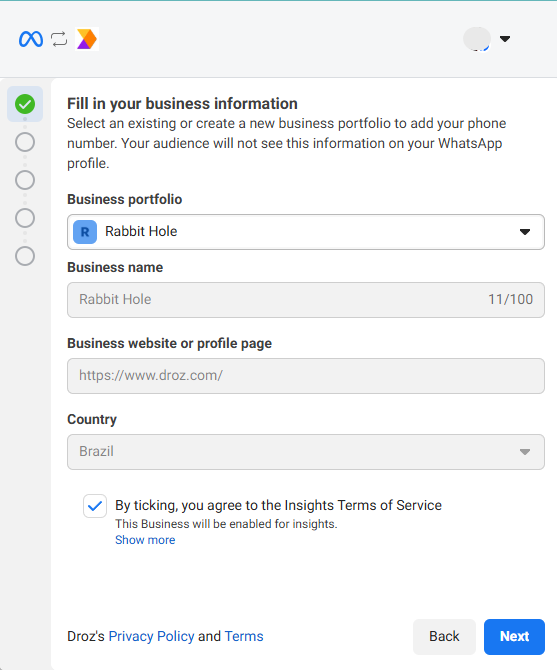This screenshot has width=557, height=670.
Task: Click the Next button
Action: pos(514,637)
